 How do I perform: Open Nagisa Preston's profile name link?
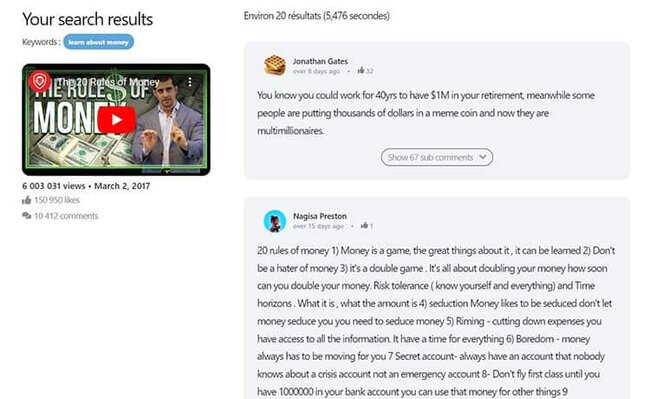point(320,216)
